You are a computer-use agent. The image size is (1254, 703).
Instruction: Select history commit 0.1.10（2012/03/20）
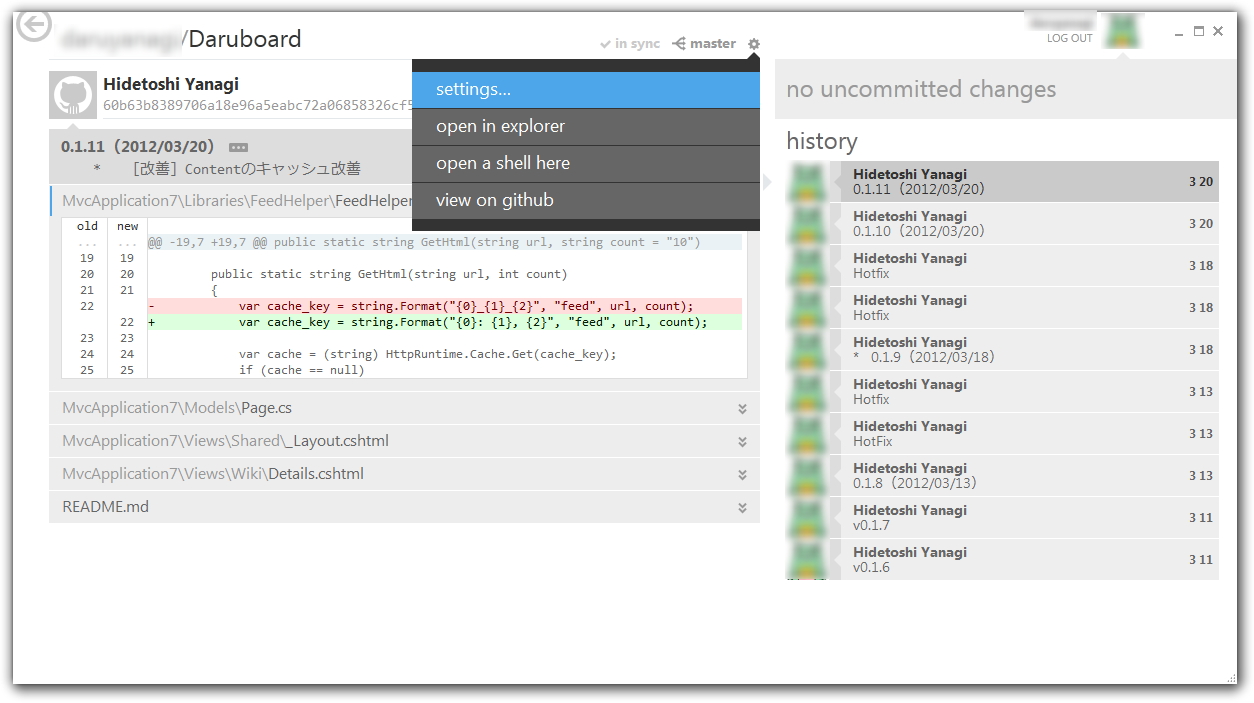coord(1003,224)
